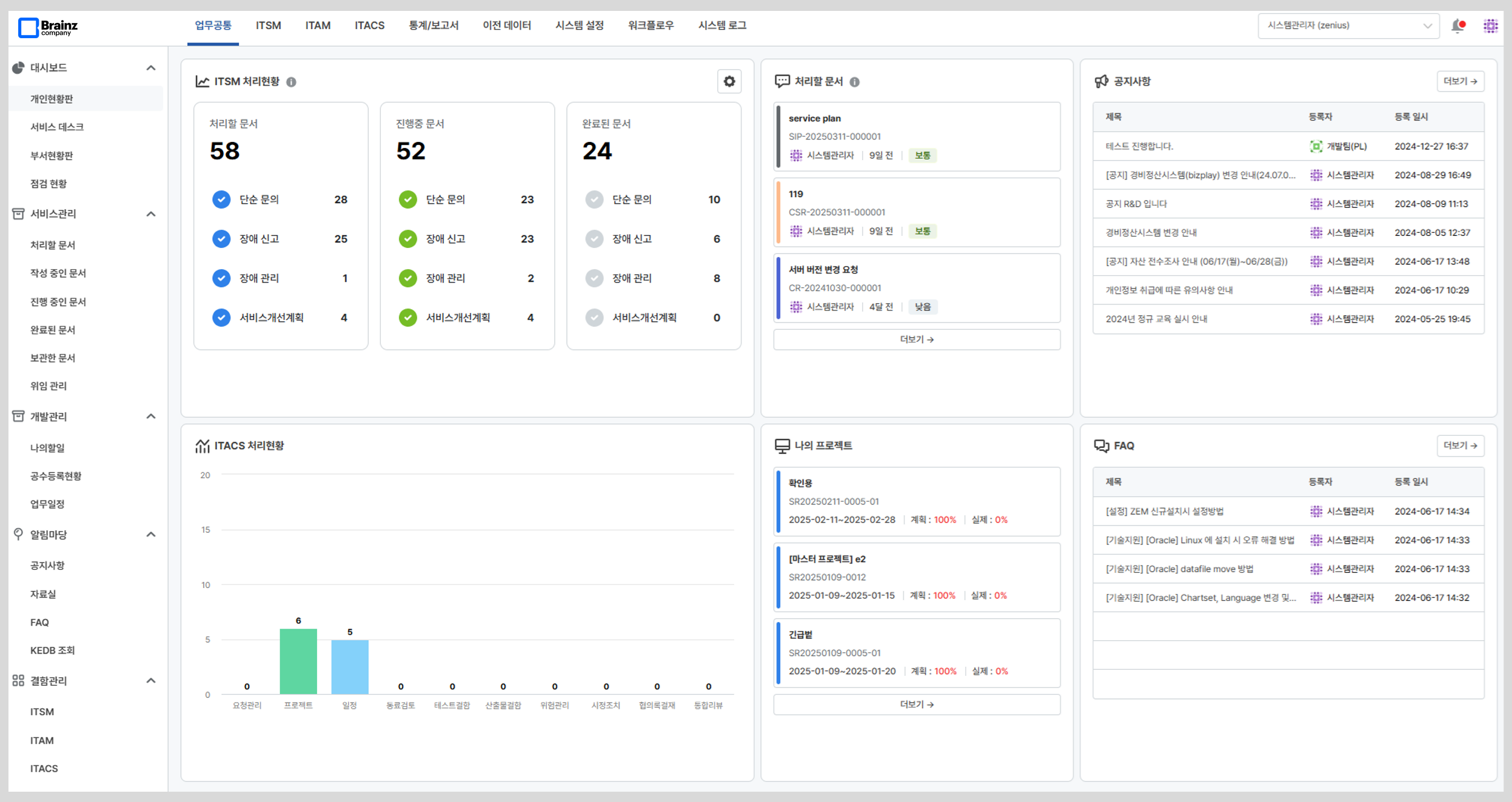1512x802 pixels.
Task: Open FAQ [설정] ZEM 신규설치시 설정방법
Action: (x=1165, y=511)
